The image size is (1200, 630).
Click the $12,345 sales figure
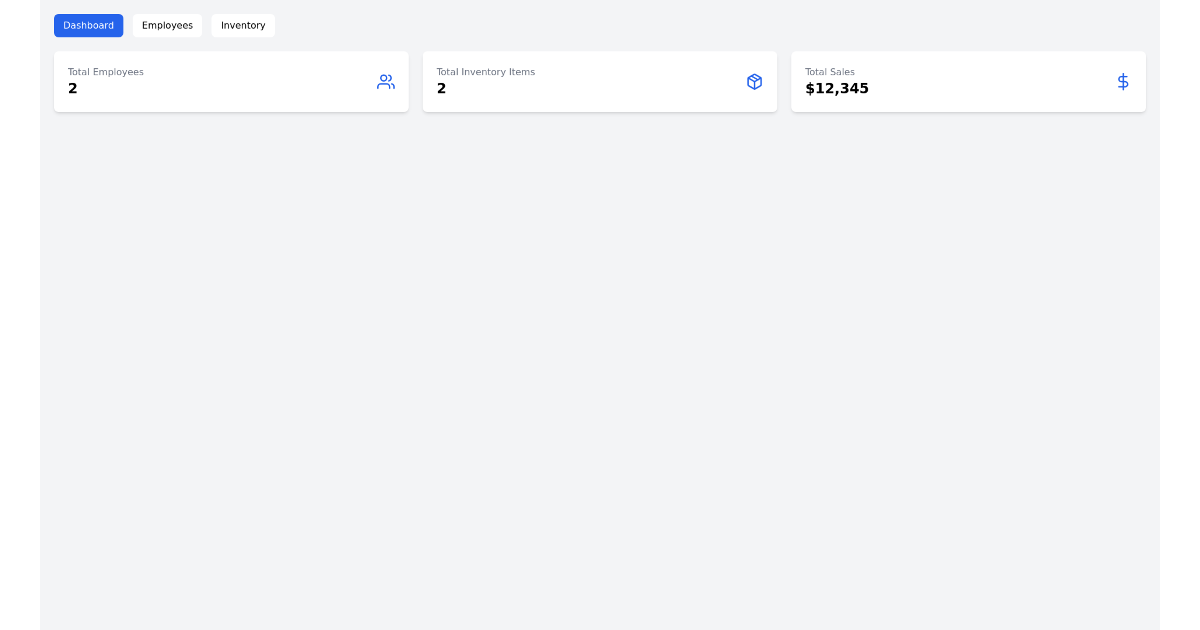pyautogui.click(x=836, y=88)
